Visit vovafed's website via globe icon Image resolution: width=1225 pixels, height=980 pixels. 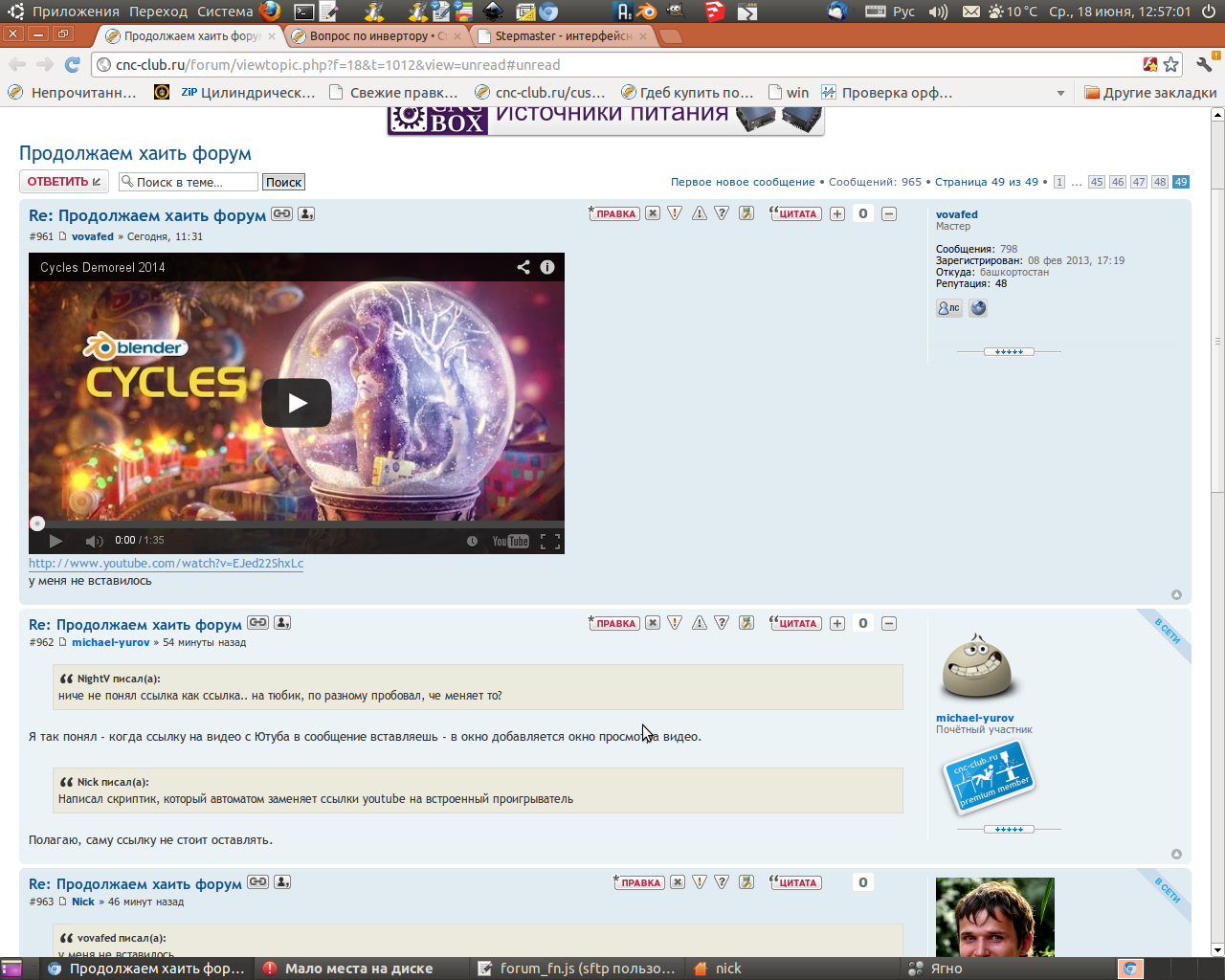978,308
